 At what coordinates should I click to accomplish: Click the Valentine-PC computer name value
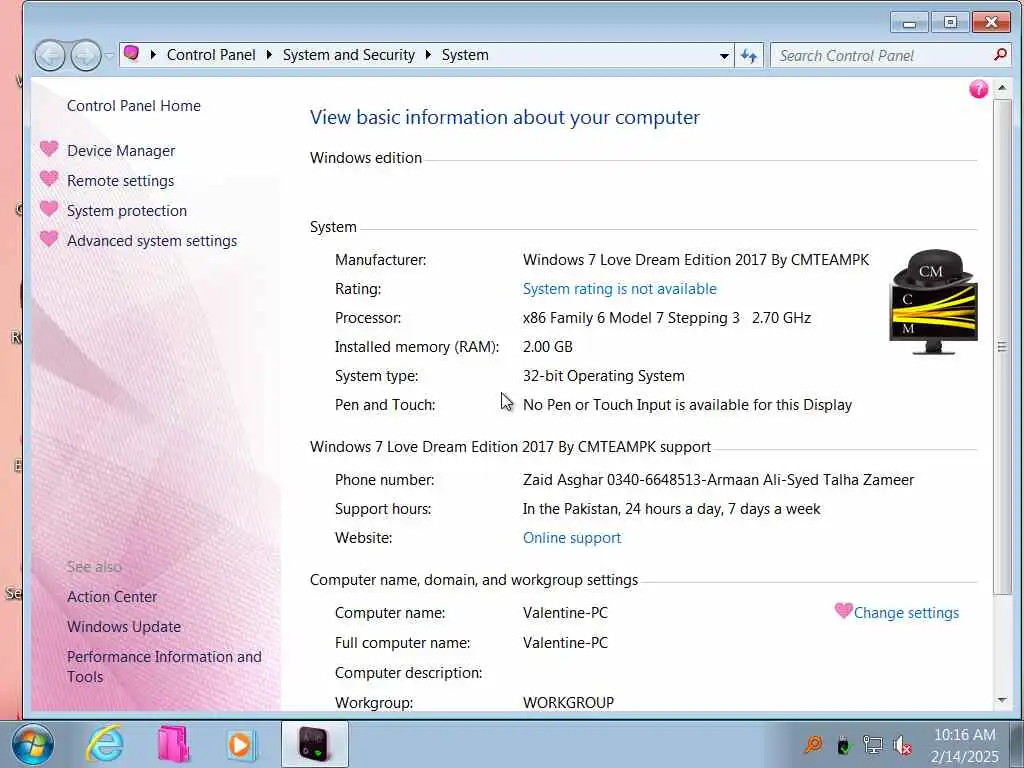pos(565,613)
